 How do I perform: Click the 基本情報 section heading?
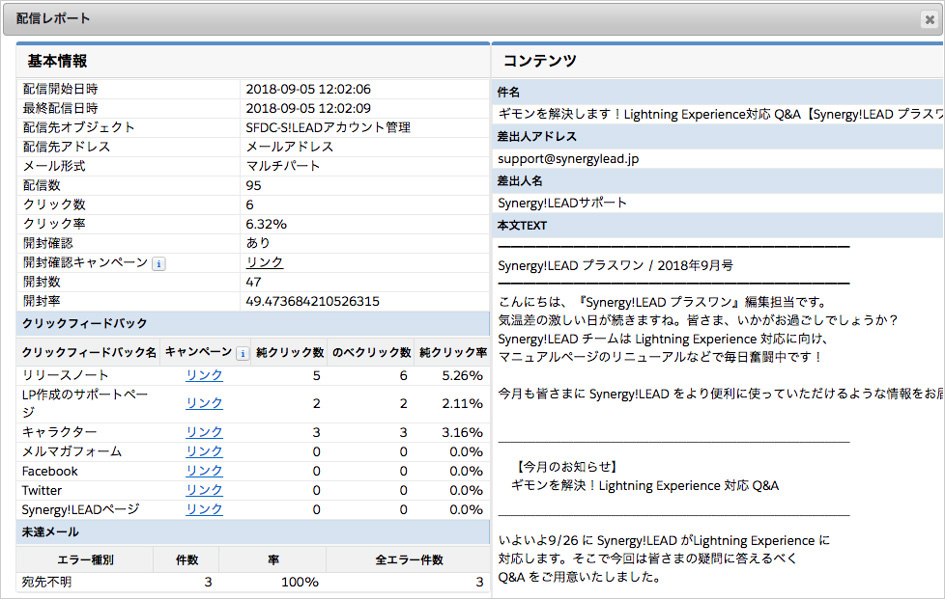pyautogui.click(x=57, y=61)
